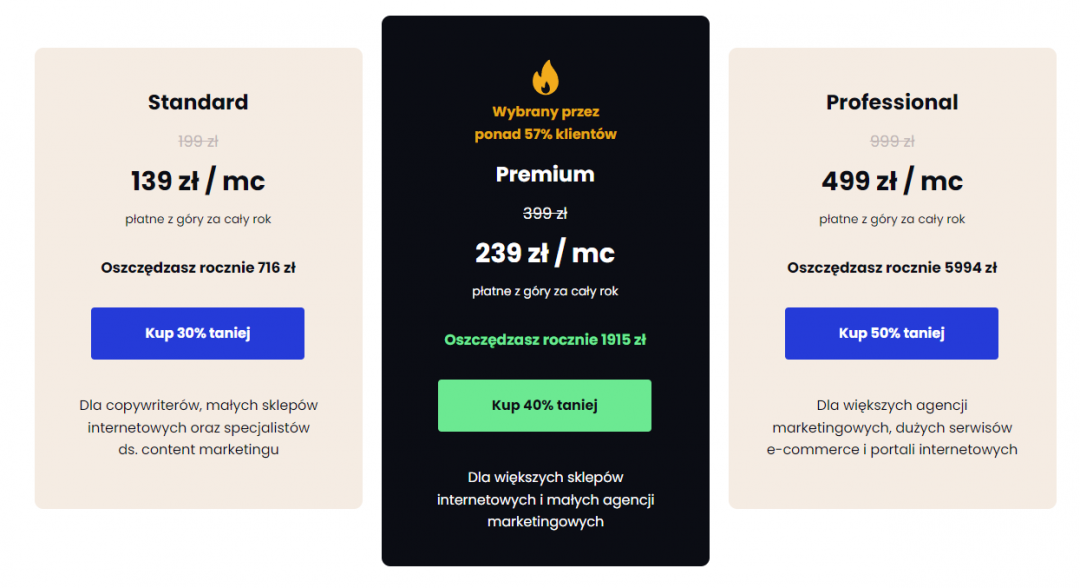The height and width of the screenshot is (588, 1080).
Task: Click the flame icon above Premium
Action: (545, 77)
